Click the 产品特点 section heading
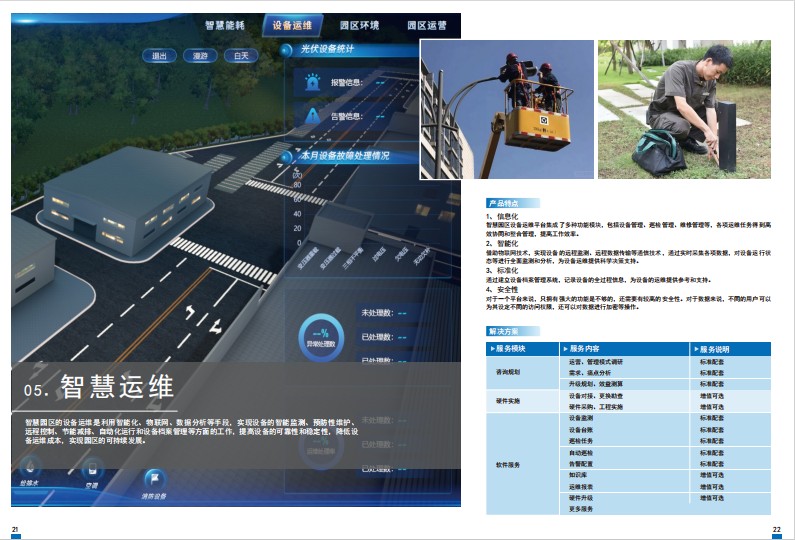The height and width of the screenshot is (540, 795). (x=504, y=203)
